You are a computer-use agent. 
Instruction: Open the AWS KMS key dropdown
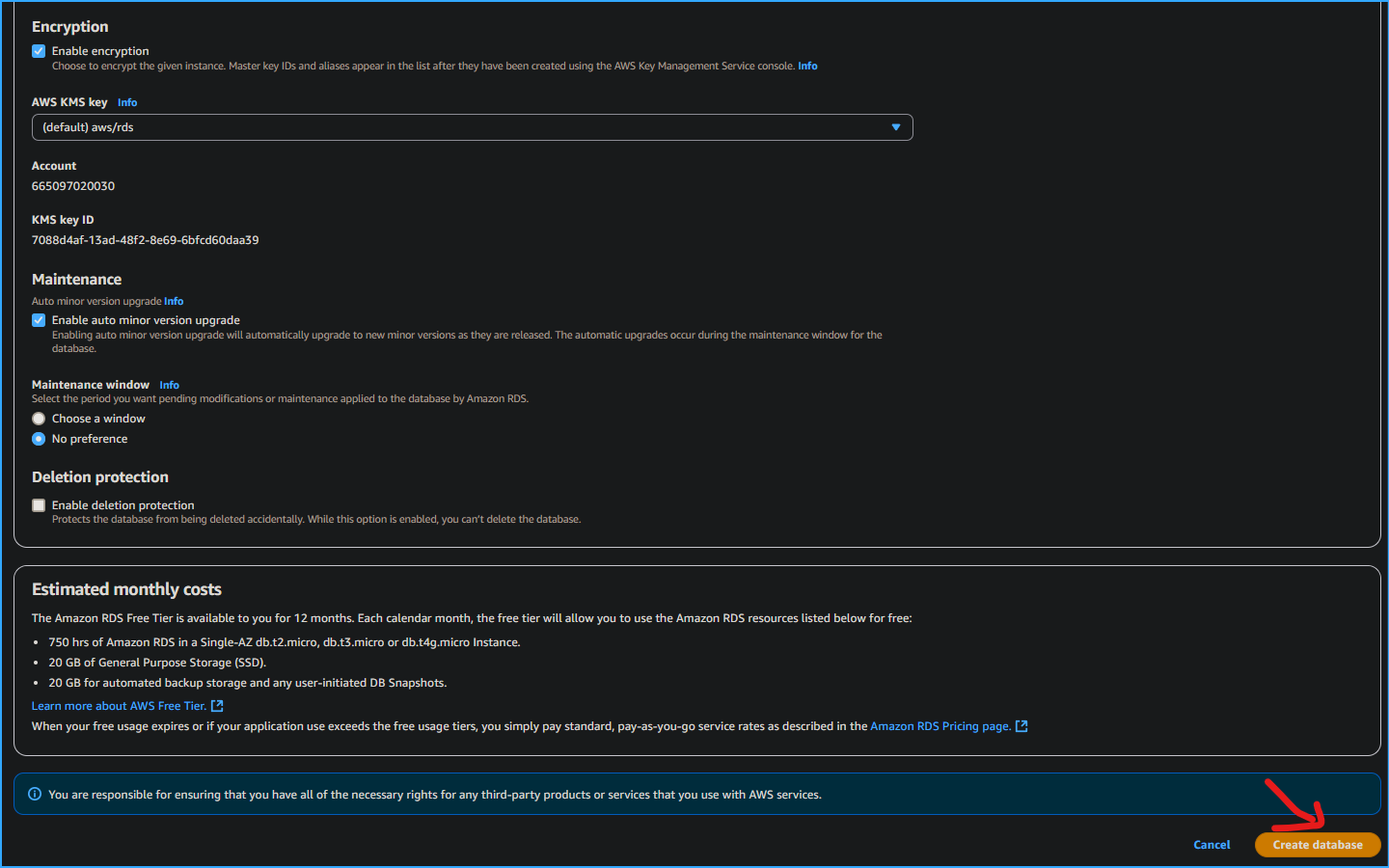pyautogui.click(x=472, y=126)
